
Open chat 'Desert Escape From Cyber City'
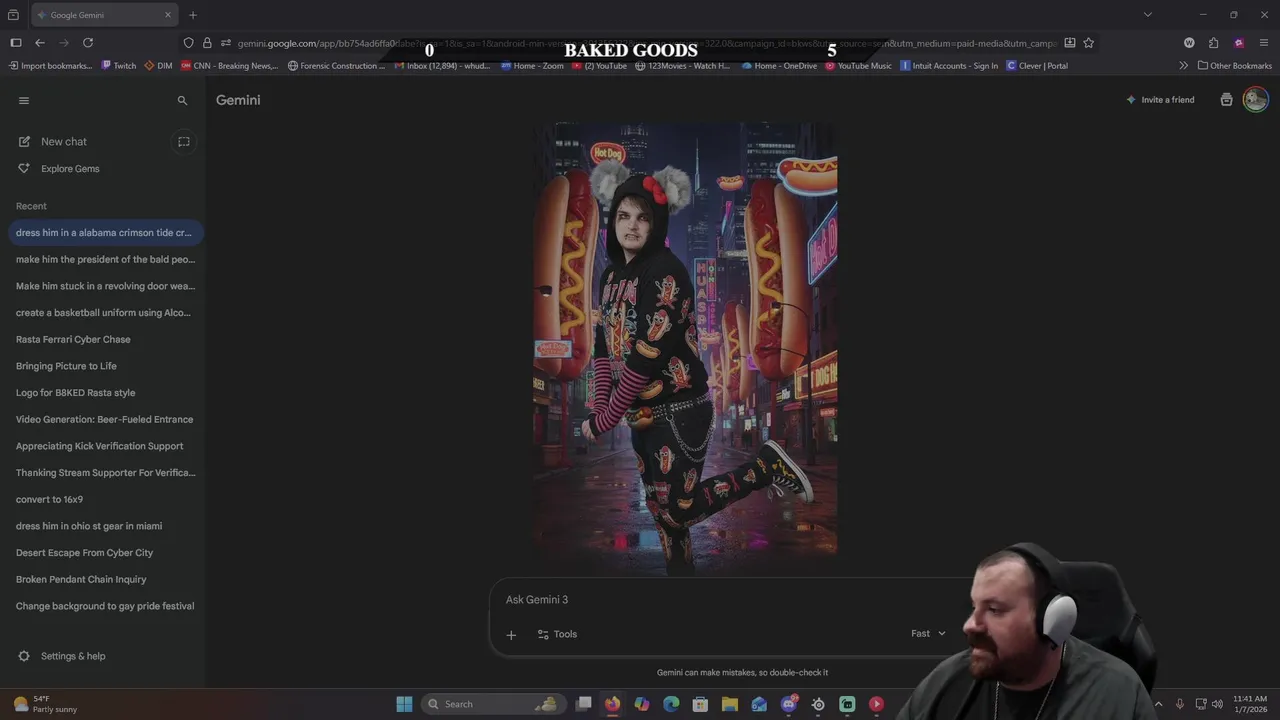pos(105,553)
